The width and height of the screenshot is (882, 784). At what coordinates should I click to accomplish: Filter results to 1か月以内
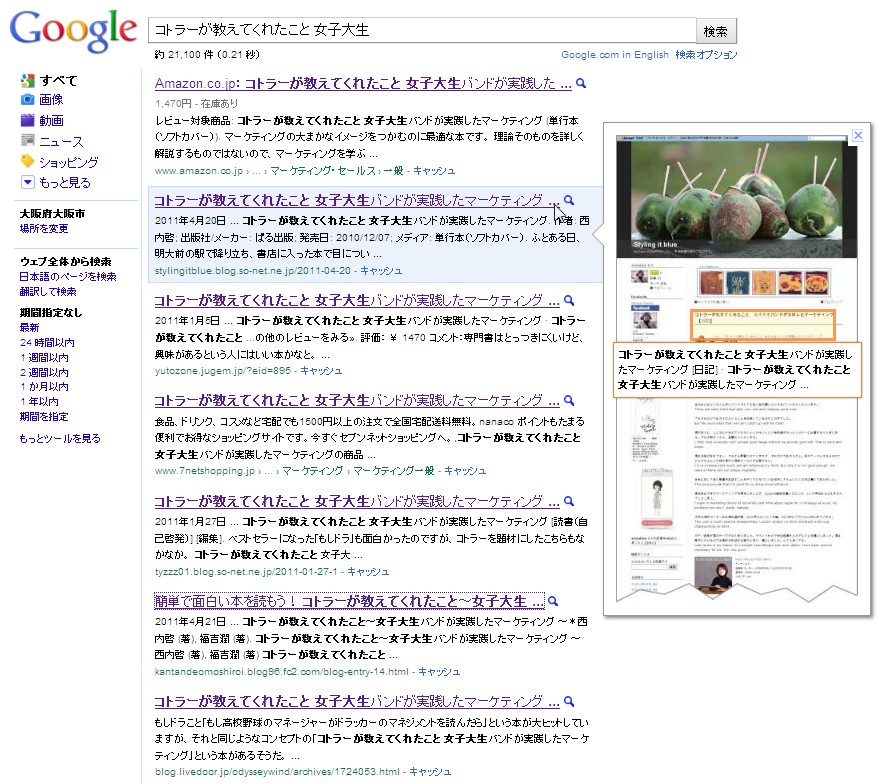pos(44,386)
